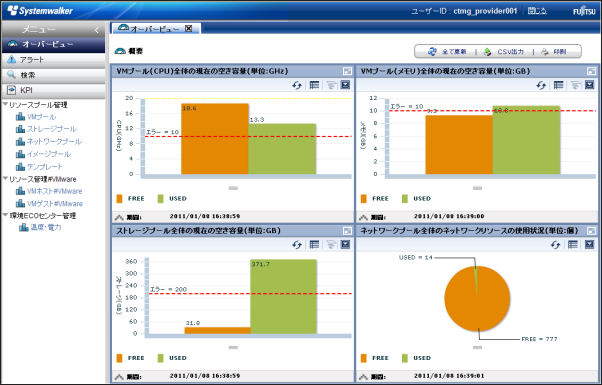The image size is (602, 385).
Task: Collapse the リソースプール管理 tree group
Action: 5,104
